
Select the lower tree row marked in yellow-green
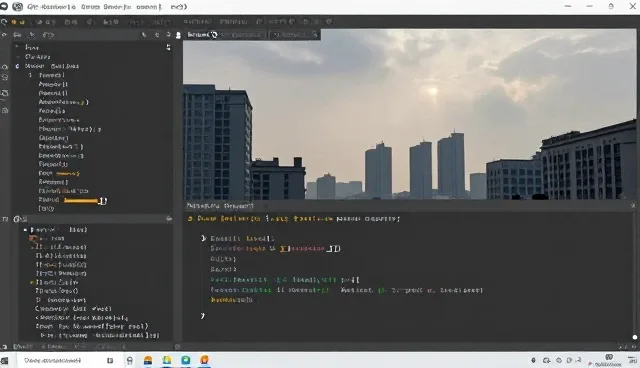[x=55, y=282]
